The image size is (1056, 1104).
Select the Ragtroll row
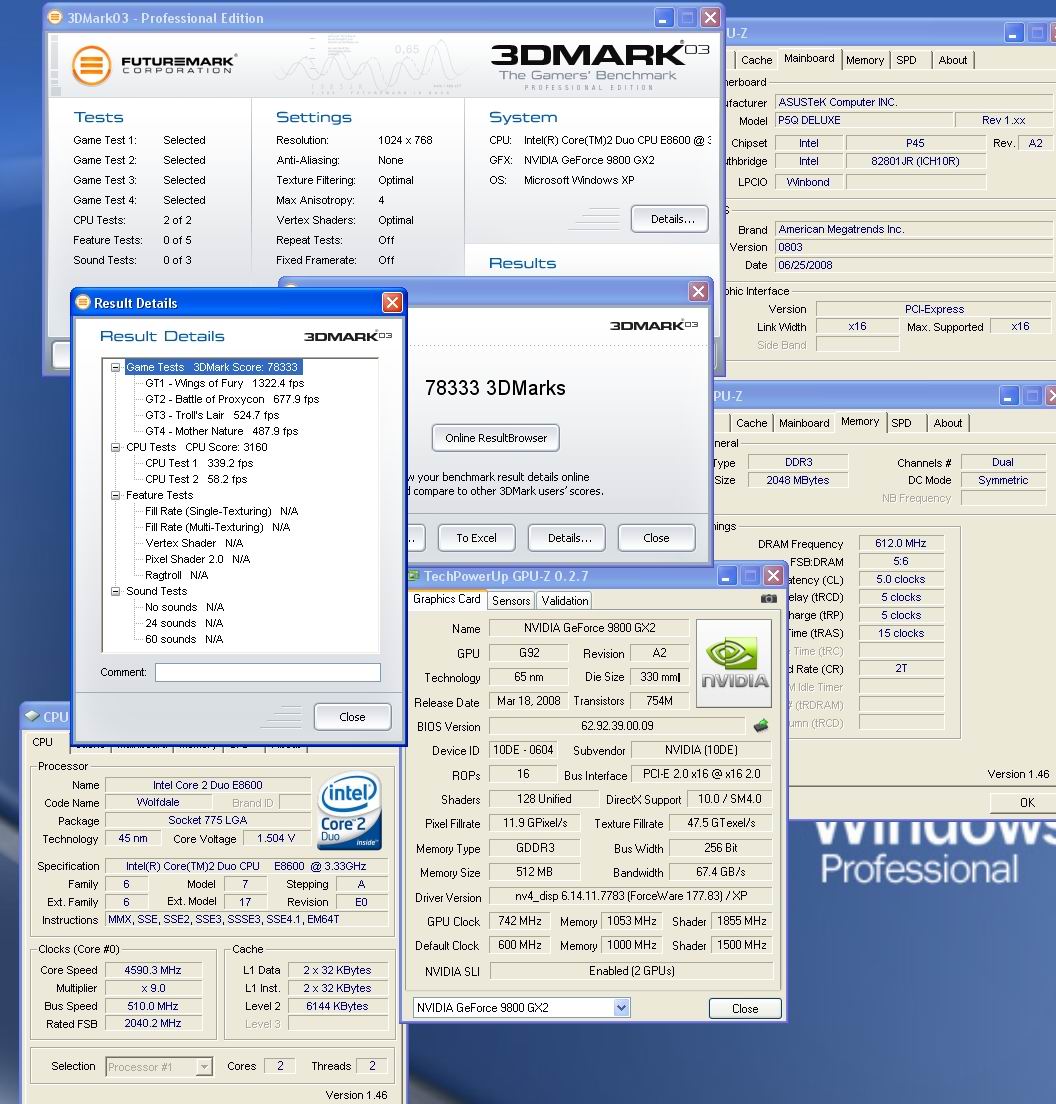click(x=177, y=575)
